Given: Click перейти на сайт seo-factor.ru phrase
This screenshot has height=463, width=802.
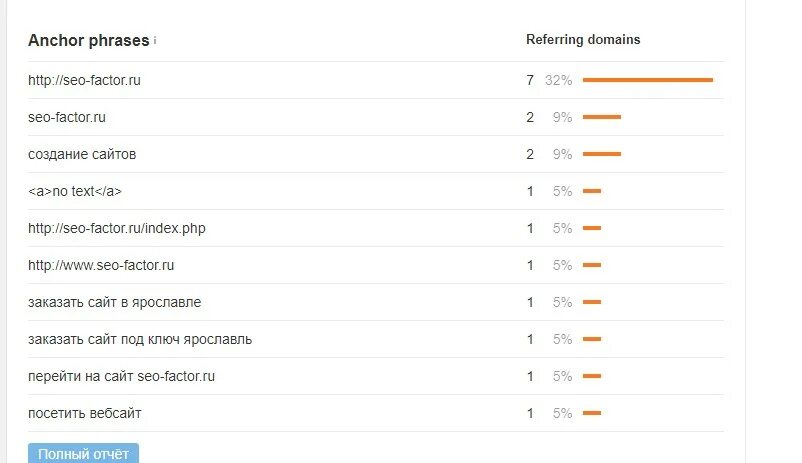Looking at the screenshot, I should 122,376.
